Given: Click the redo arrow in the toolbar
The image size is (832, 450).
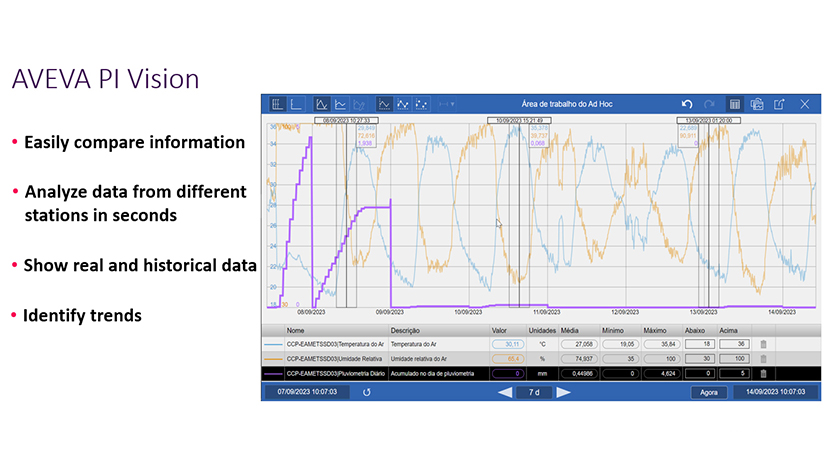Looking at the screenshot, I should click(x=709, y=104).
